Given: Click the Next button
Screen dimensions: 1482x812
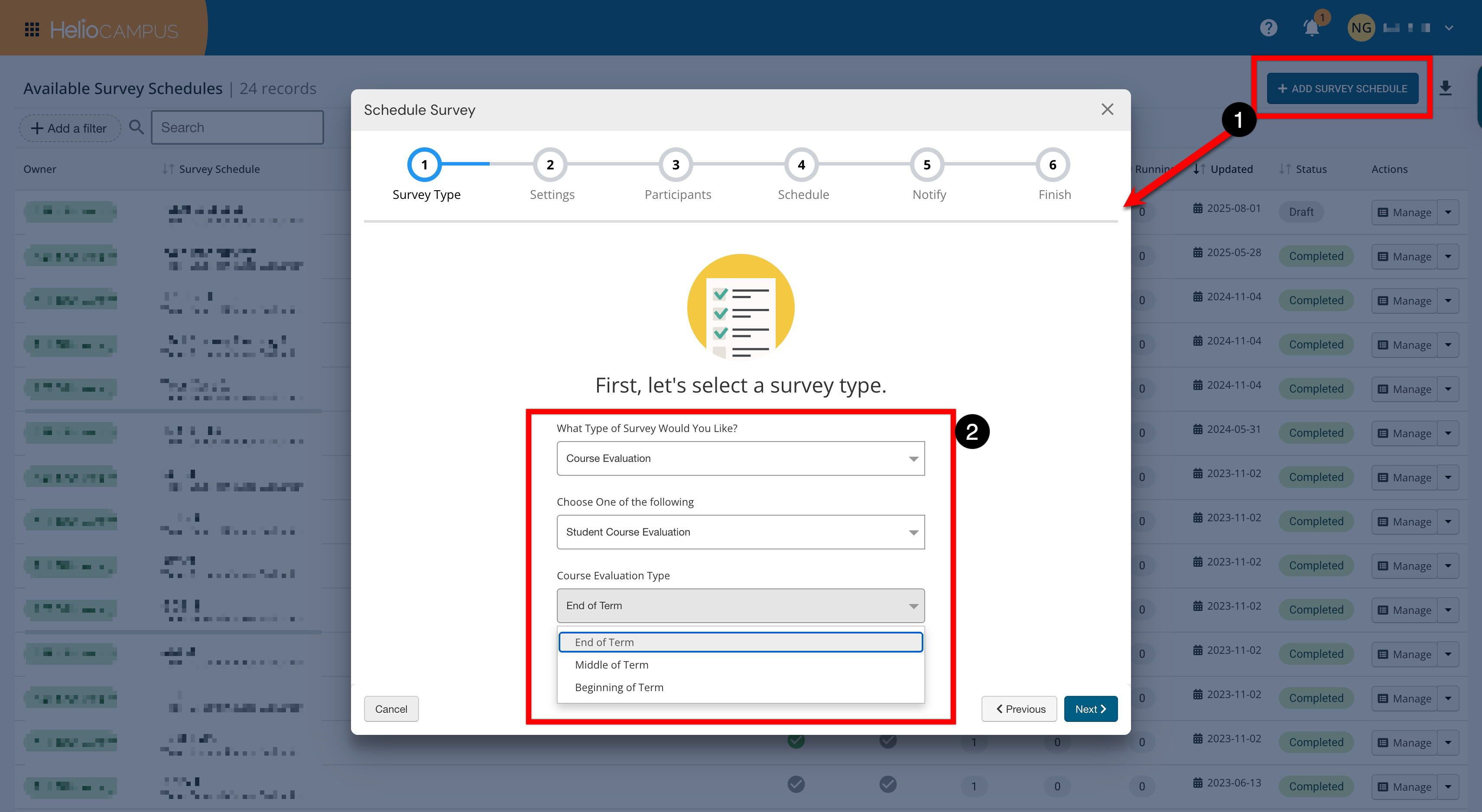Looking at the screenshot, I should (x=1090, y=709).
